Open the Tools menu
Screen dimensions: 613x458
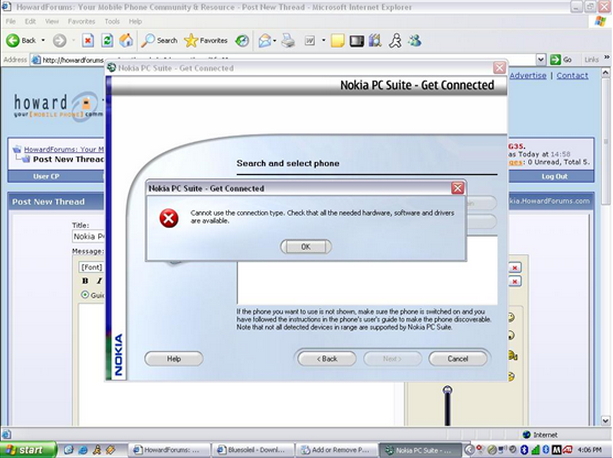click(x=111, y=20)
